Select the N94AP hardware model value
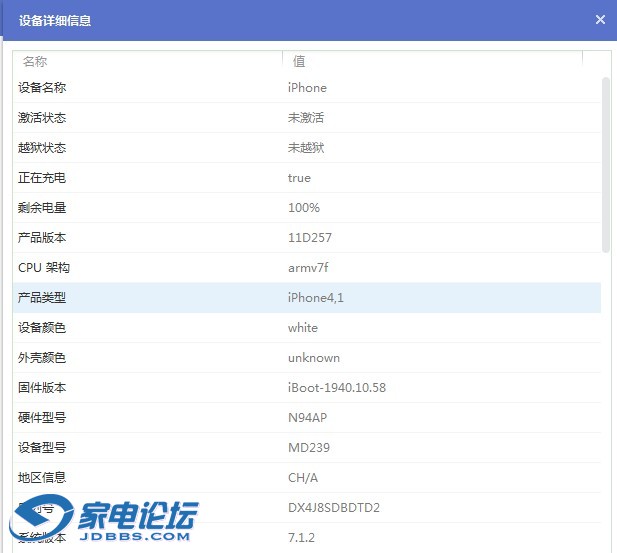The height and width of the screenshot is (553, 617). point(307,417)
